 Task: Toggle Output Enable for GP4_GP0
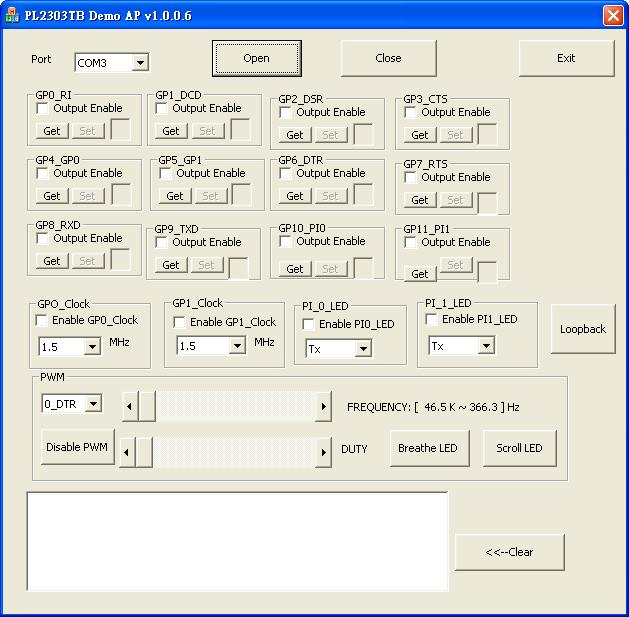pyautogui.click(x=42, y=173)
